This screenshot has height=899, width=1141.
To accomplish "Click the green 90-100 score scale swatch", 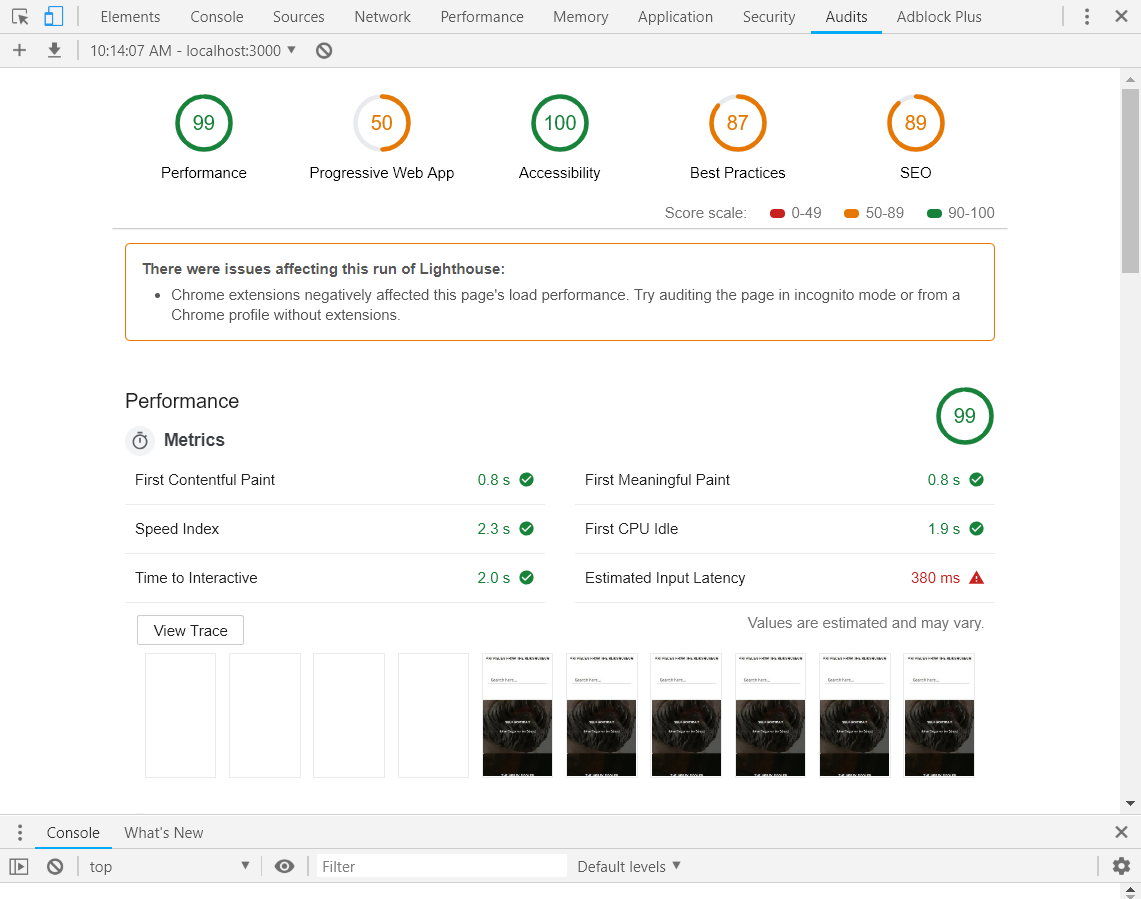I will (934, 213).
